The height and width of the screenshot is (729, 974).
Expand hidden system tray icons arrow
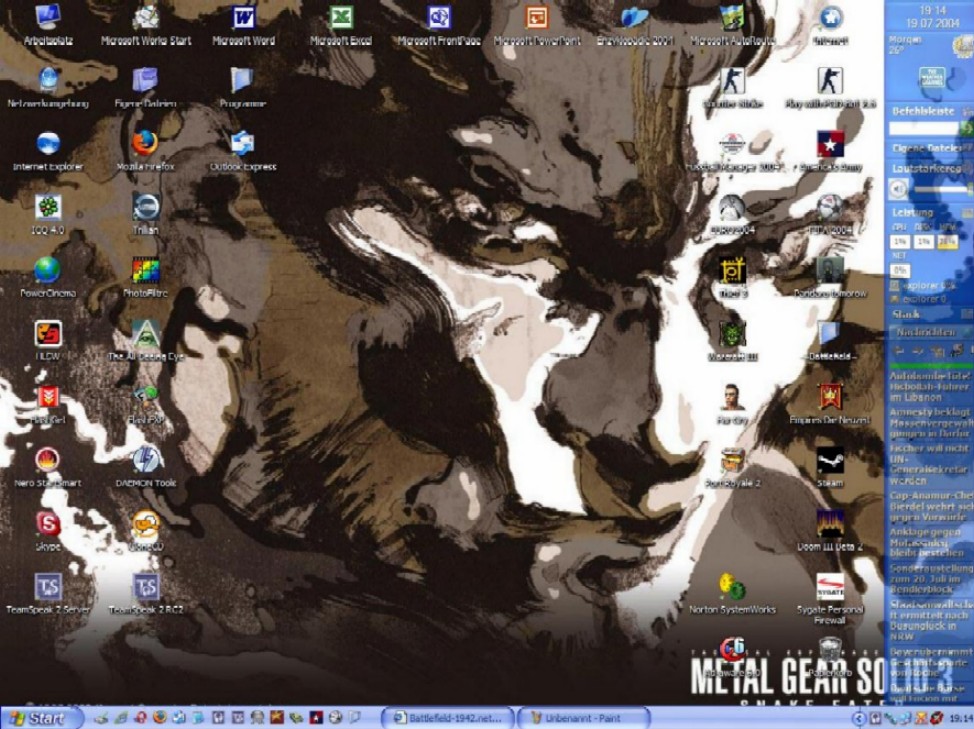859,718
